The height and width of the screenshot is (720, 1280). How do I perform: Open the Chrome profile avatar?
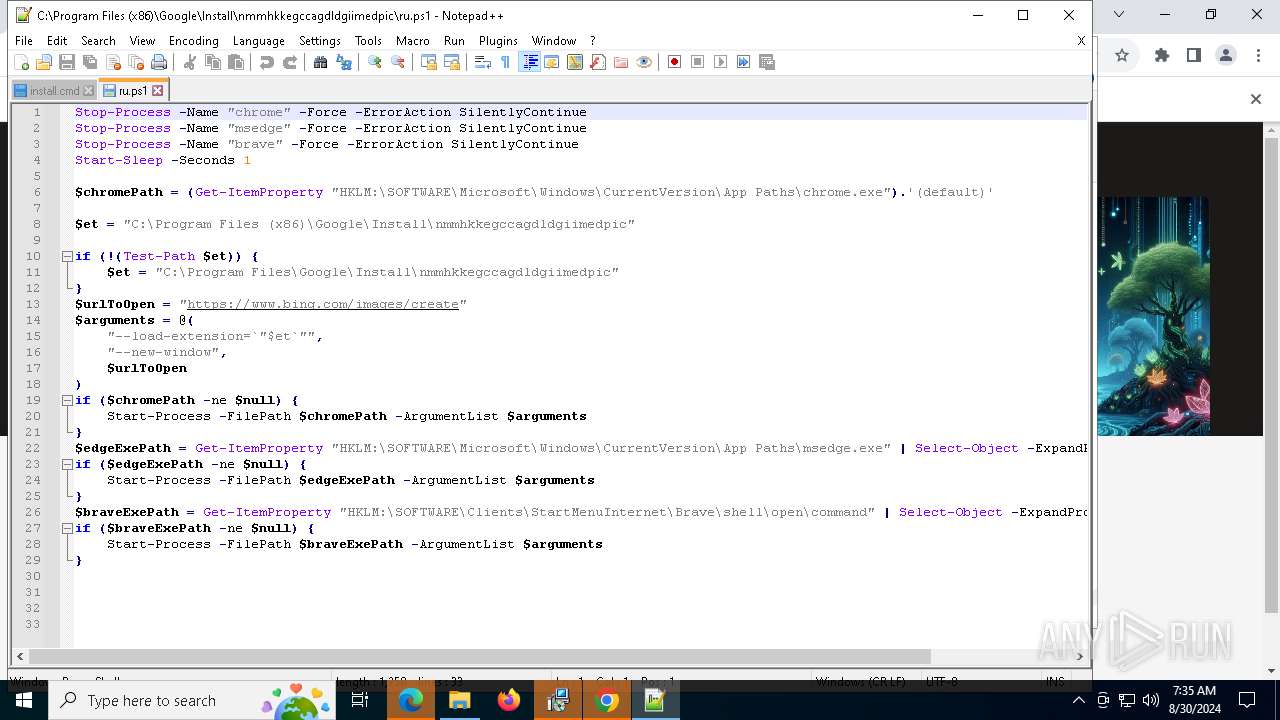pos(1226,55)
